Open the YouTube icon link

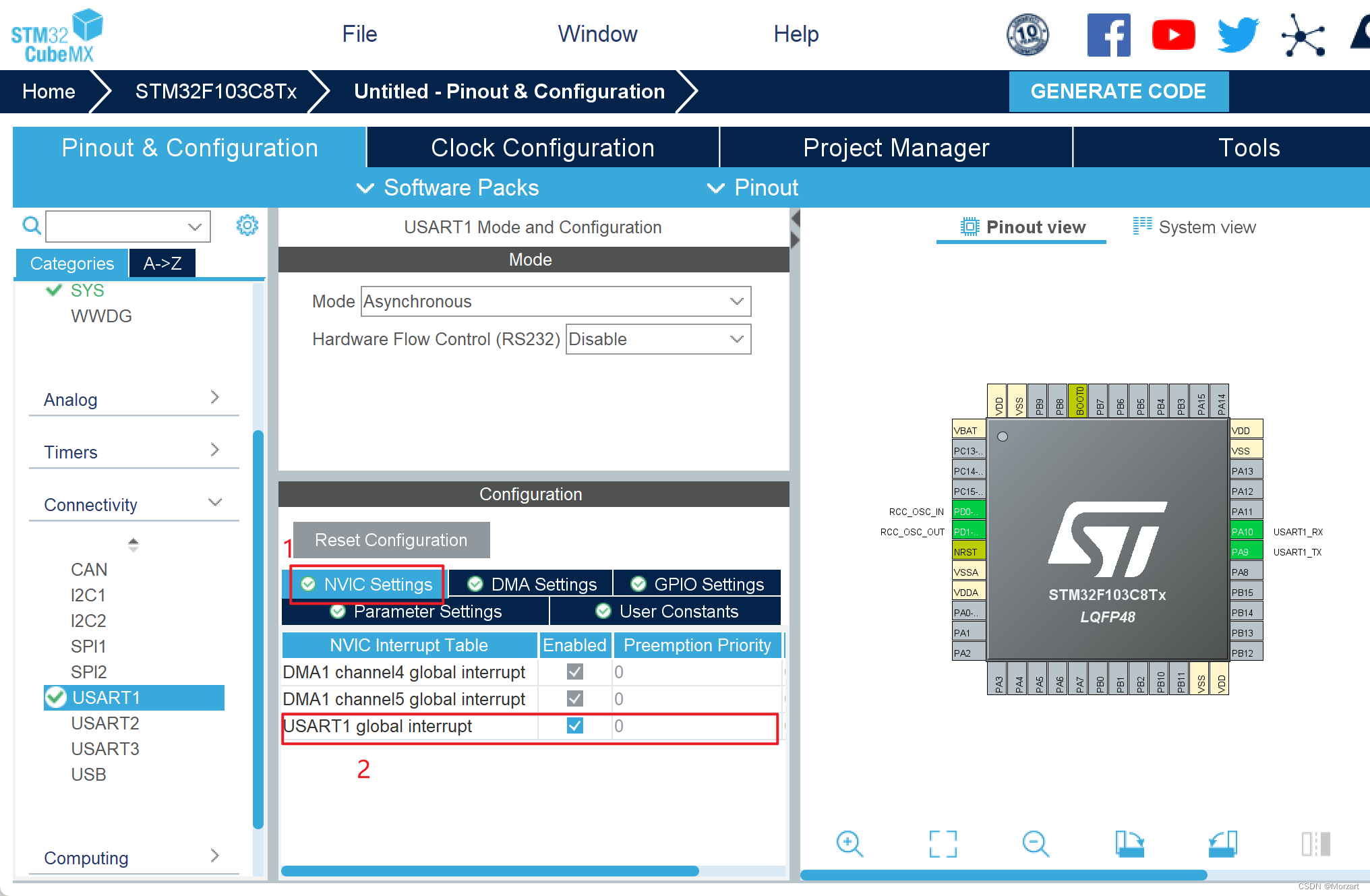click(1173, 35)
